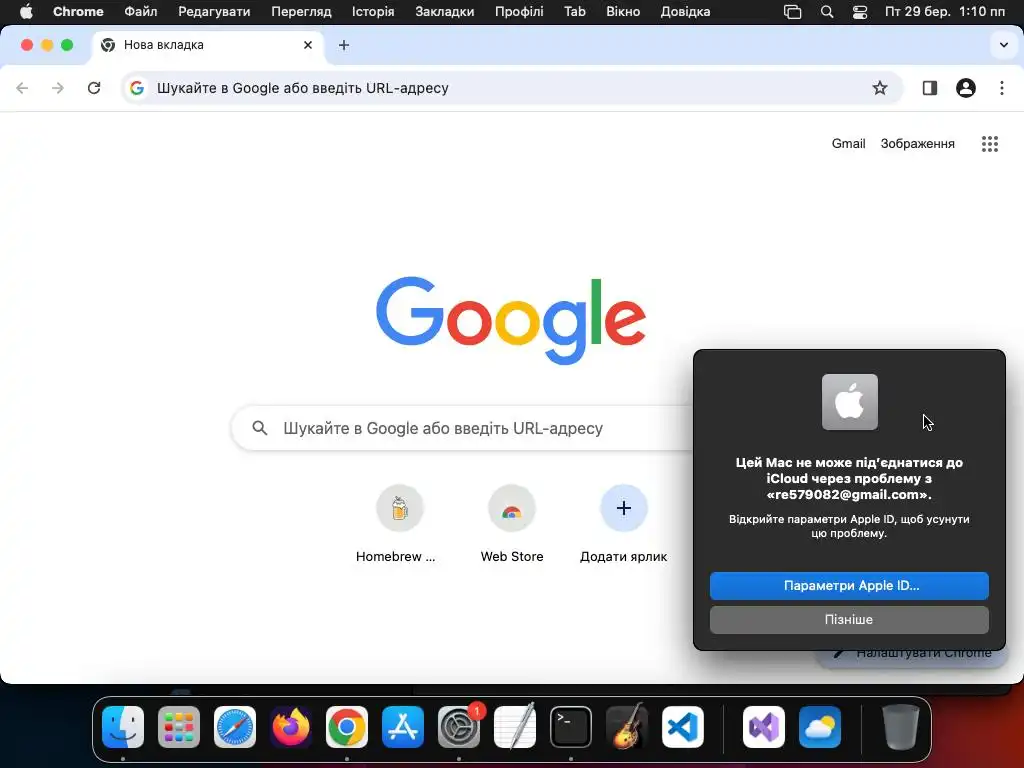Image resolution: width=1024 pixels, height=768 pixels.
Task: Open Launchpad from the Dock
Action: [x=179, y=727]
